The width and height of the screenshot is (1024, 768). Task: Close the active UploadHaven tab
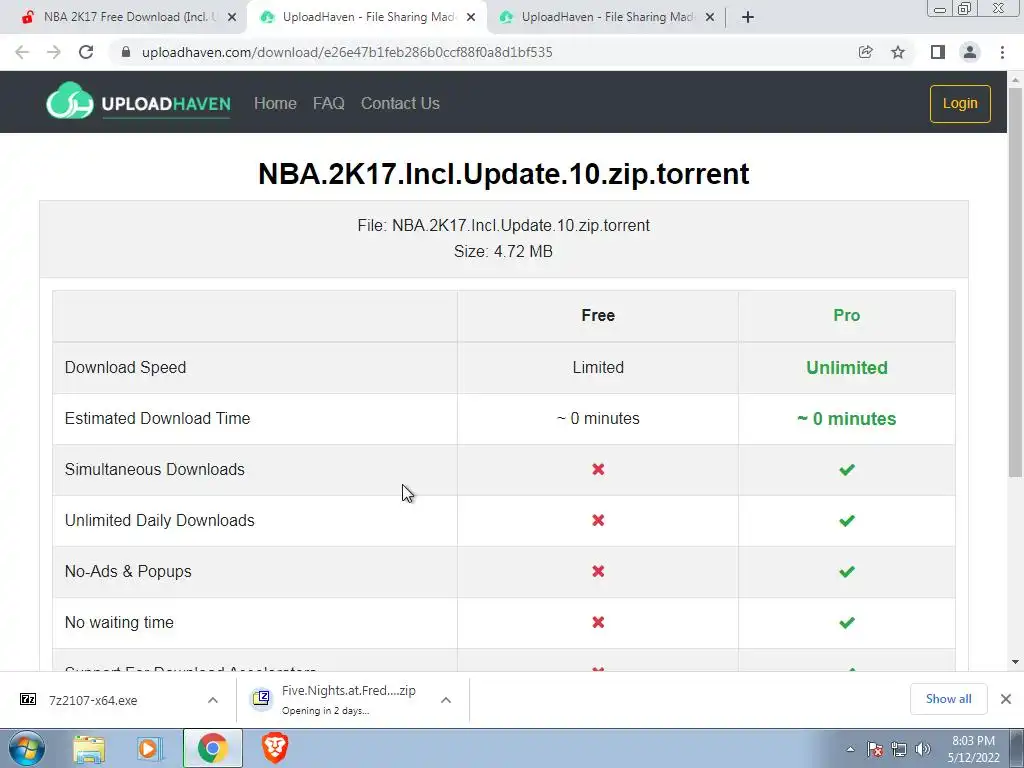pyautogui.click(x=471, y=17)
